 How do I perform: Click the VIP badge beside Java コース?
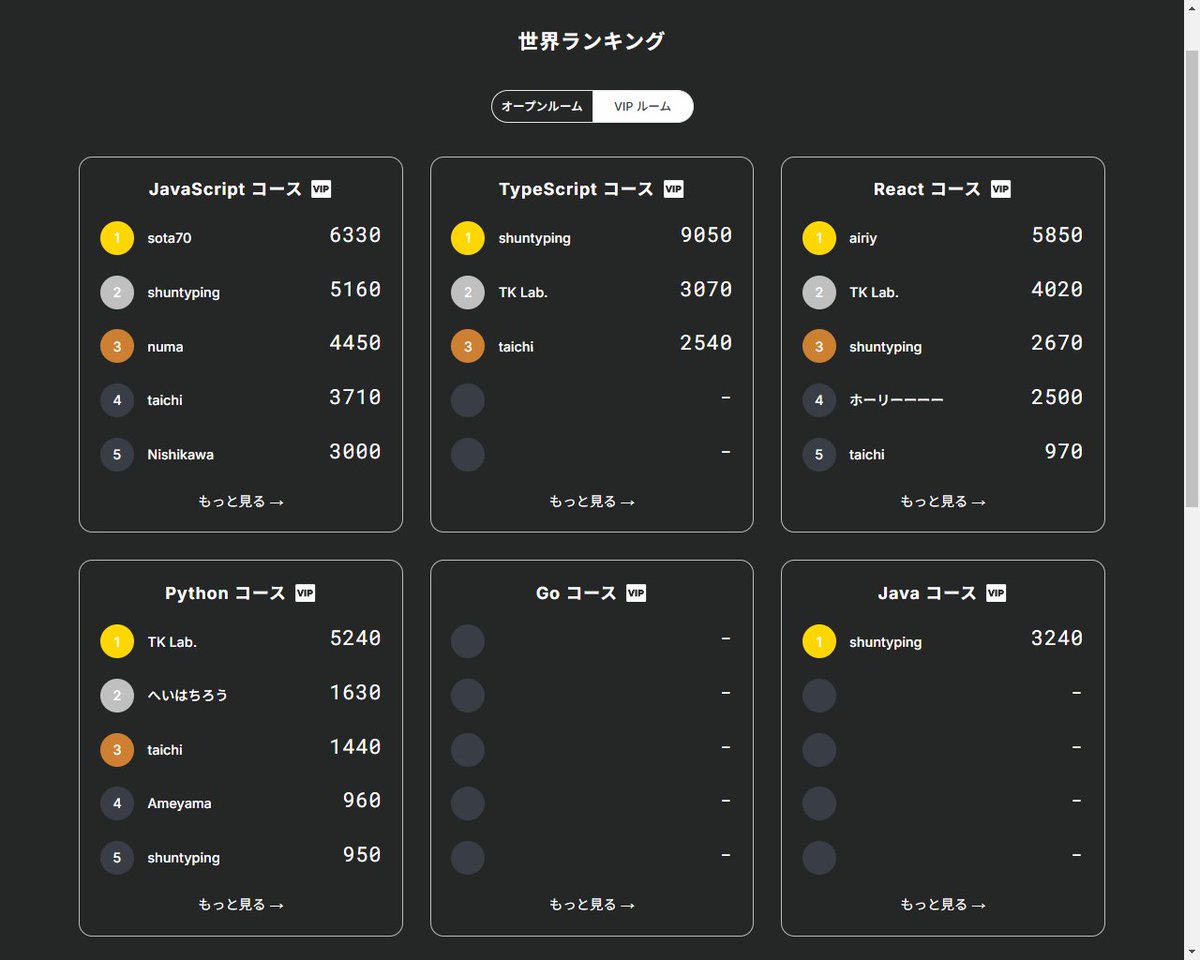tap(996, 593)
